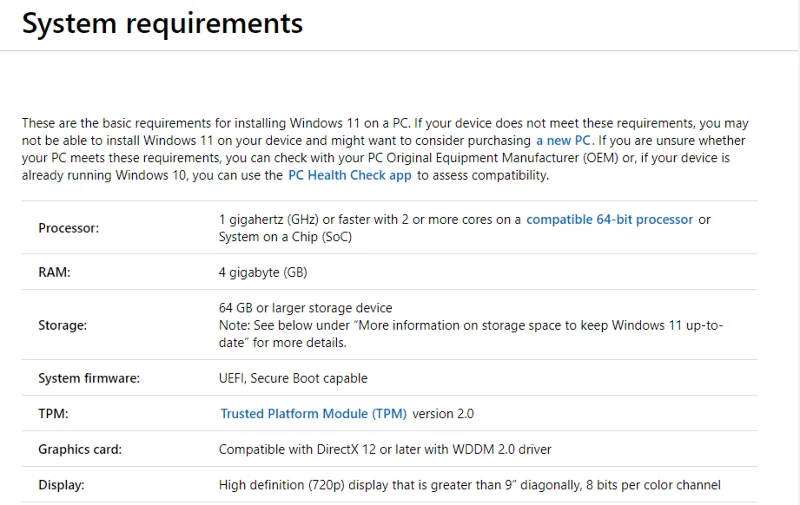The image size is (800, 505).
Task: Click the Display row label
Action: coord(61,485)
